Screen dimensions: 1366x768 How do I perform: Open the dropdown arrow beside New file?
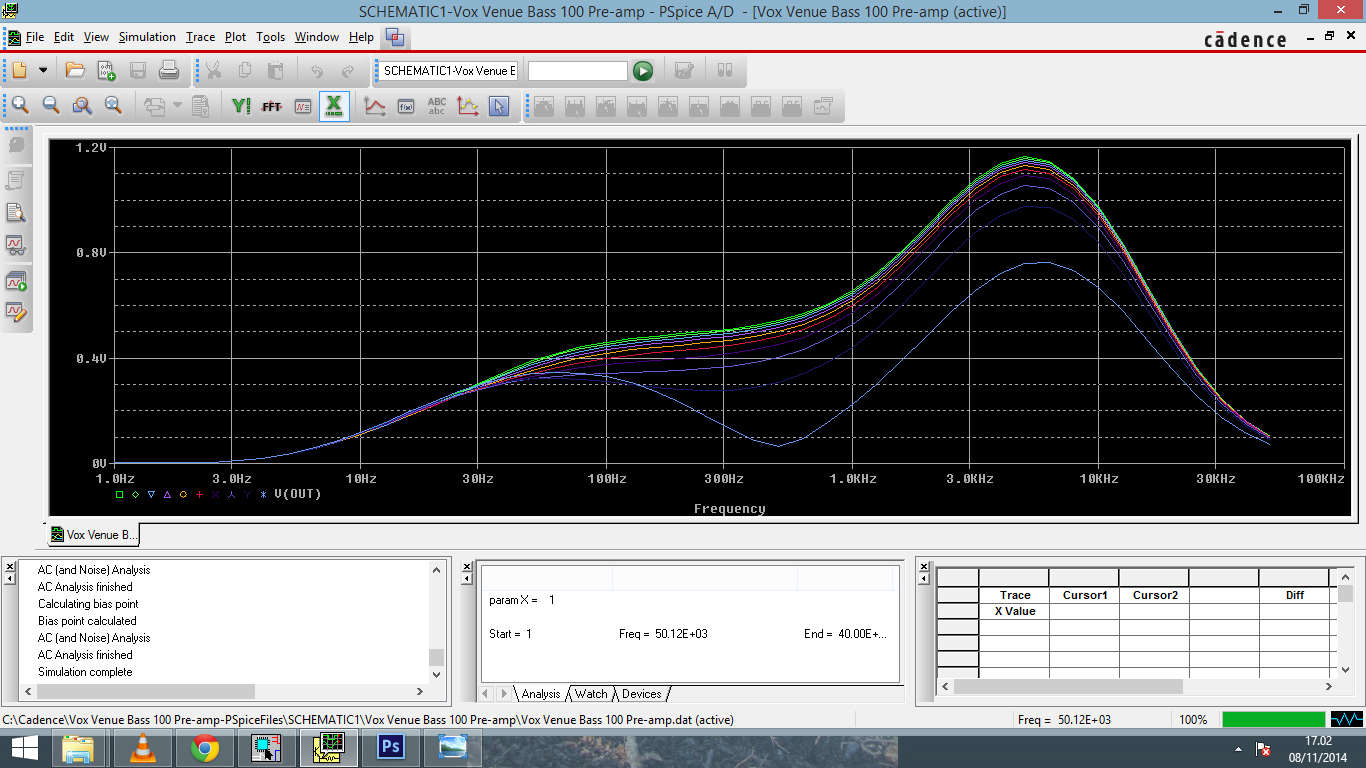pyautogui.click(x=43, y=71)
